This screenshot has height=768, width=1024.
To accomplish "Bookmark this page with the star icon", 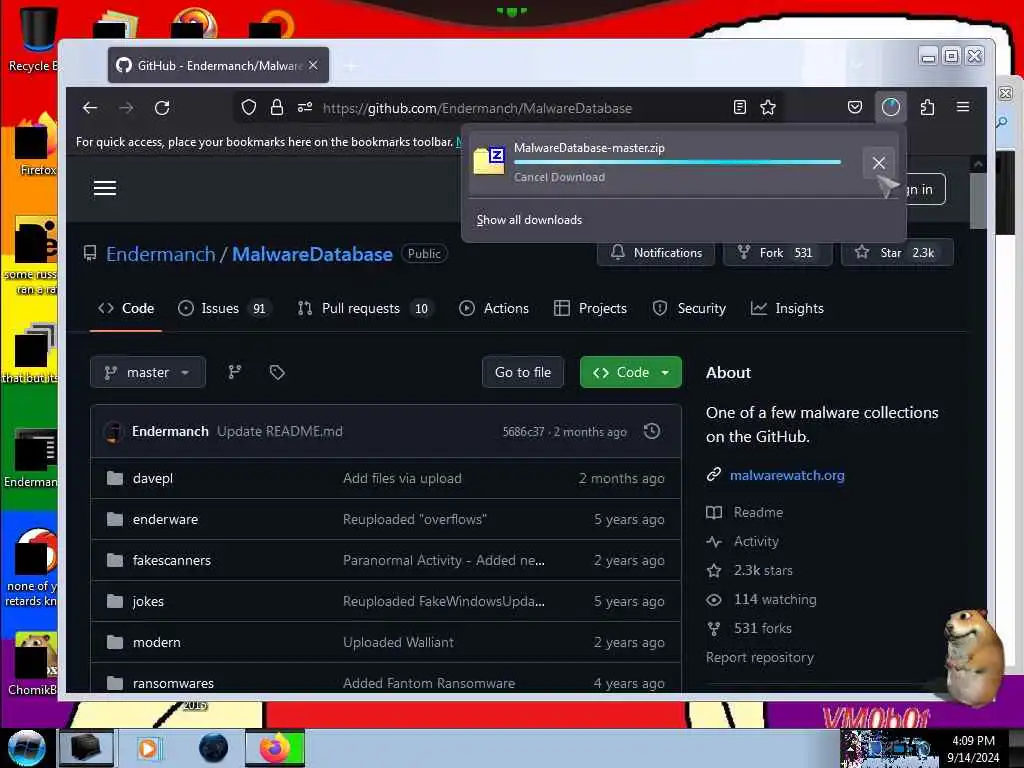I will coord(768,108).
